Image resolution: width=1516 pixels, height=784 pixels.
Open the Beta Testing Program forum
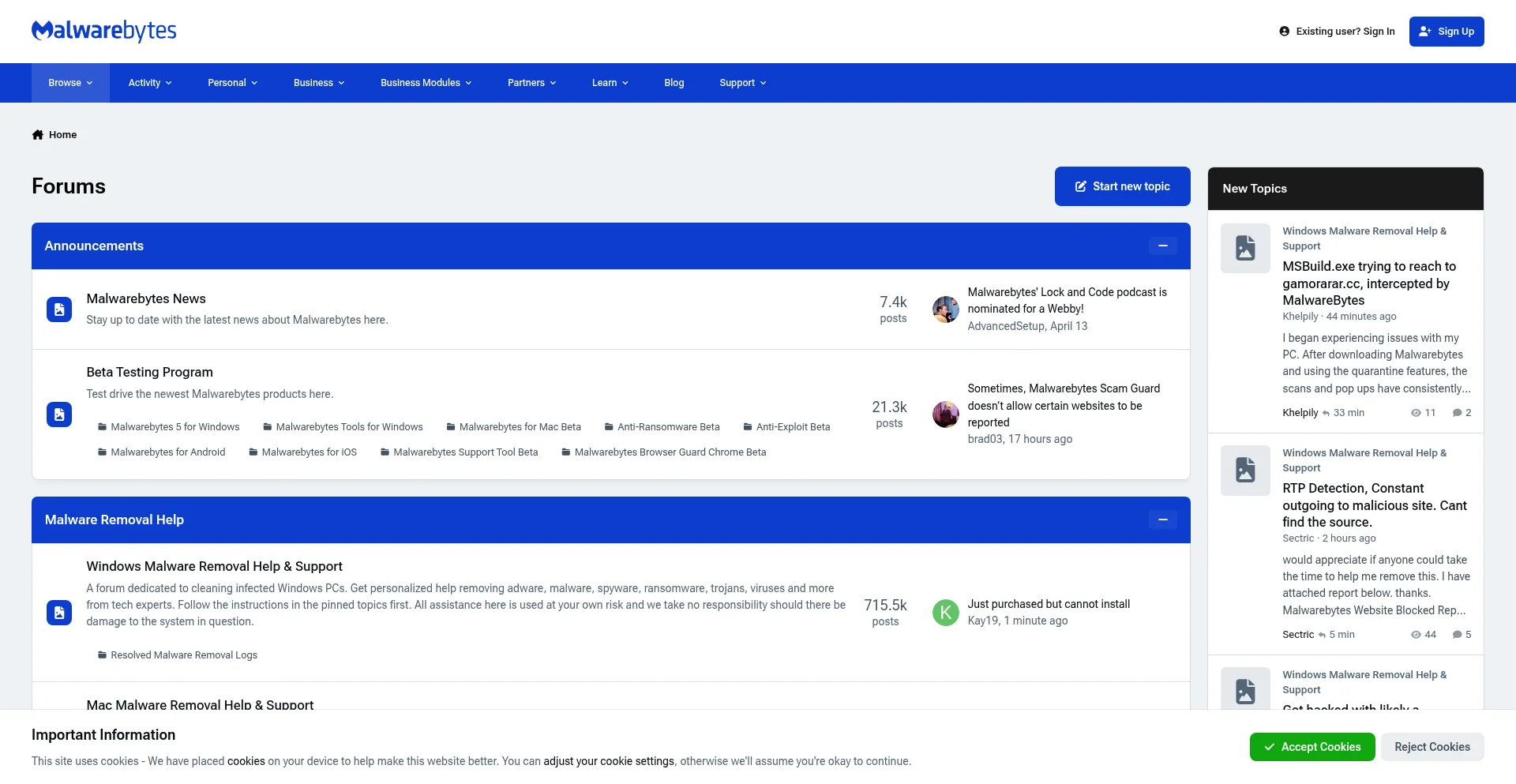[149, 372]
